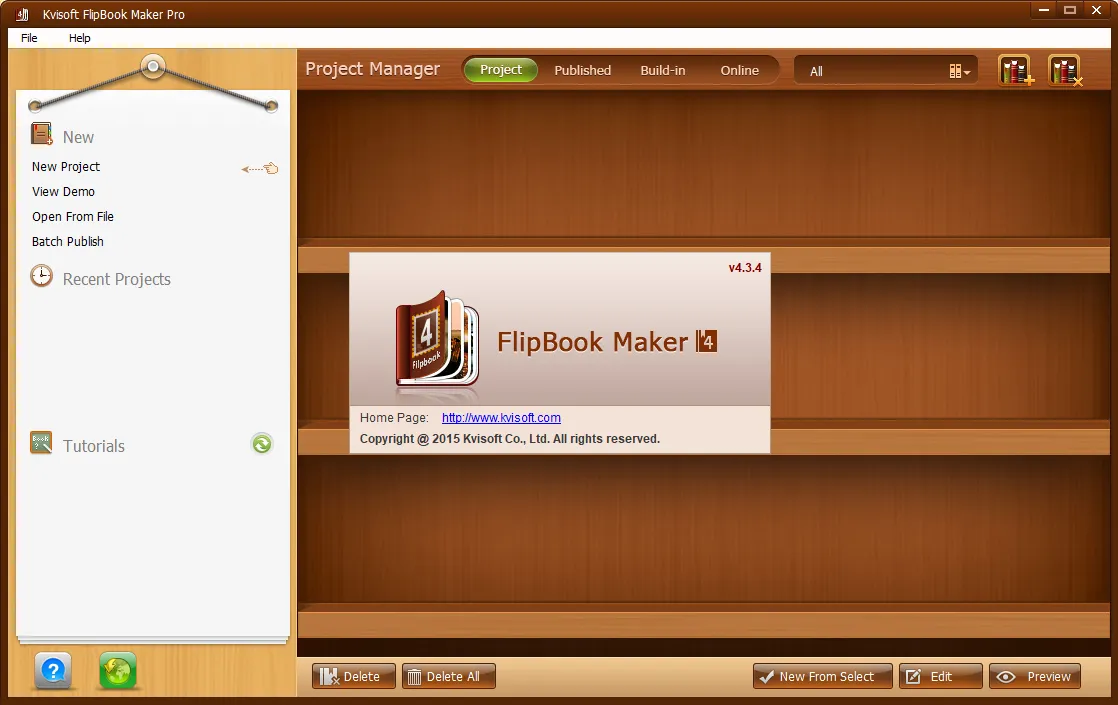Click the v4.3.4 version label
Image resolution: width=1118 pixels, height=705 pixels.
pos(744,268)
